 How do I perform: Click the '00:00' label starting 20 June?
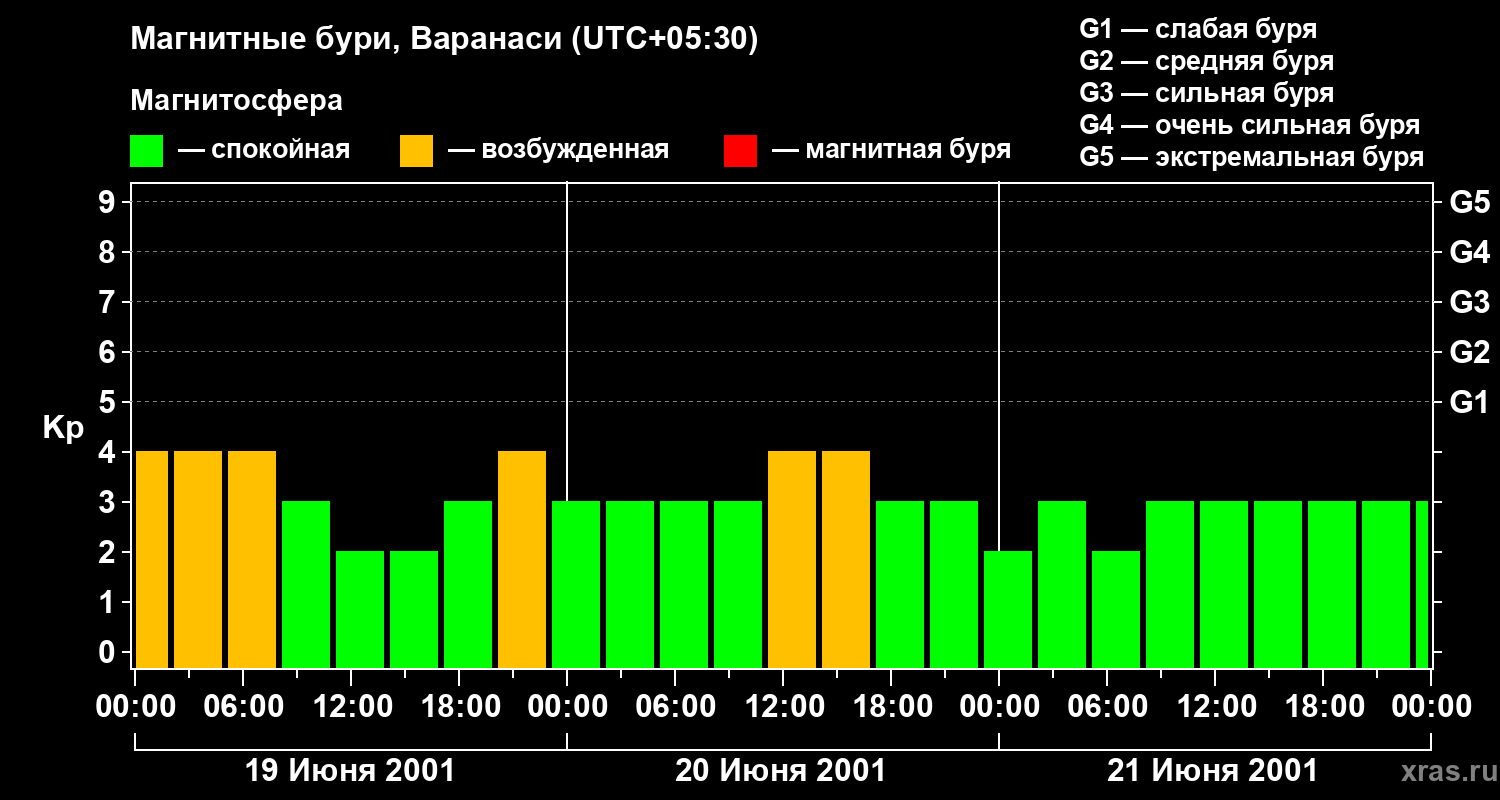[x=567, y=706]
